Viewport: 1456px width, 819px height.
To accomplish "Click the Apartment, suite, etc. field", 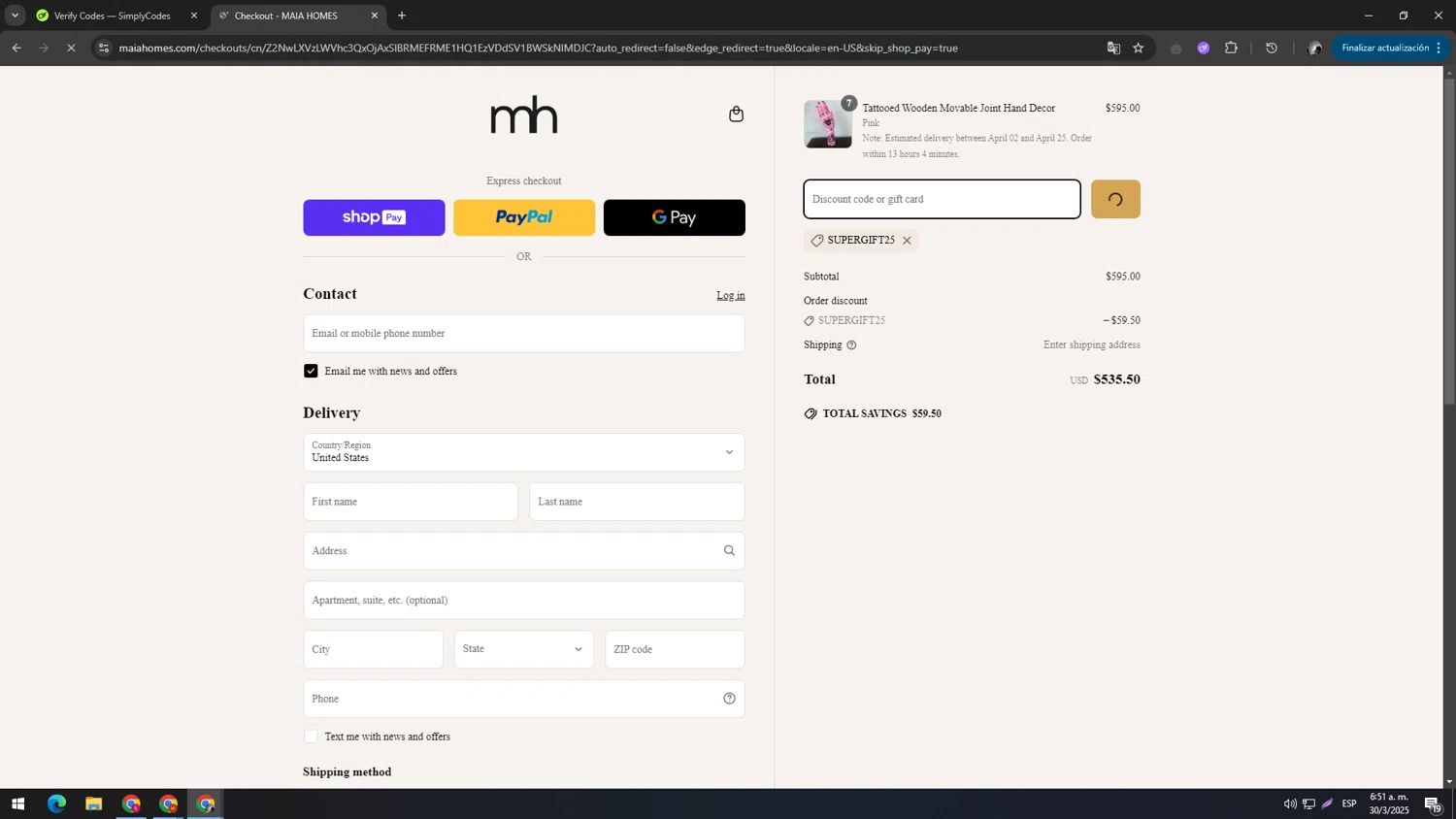I will [x=524, y=601].
